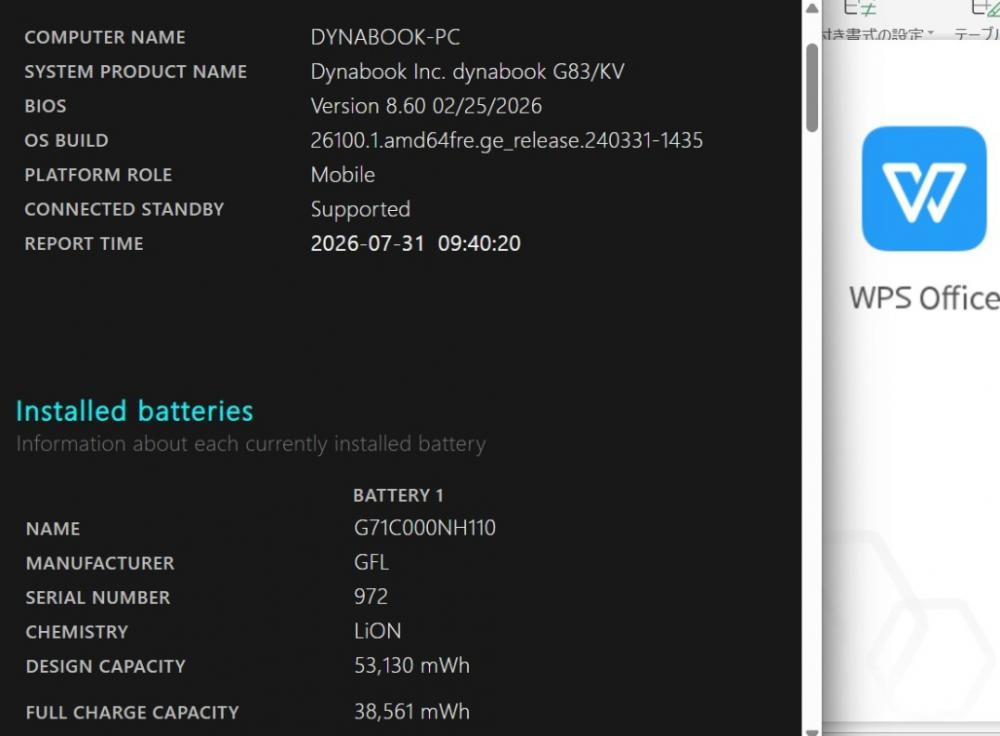Image resolution: width=1000 pixels, height=736 pixels.
Task: Click the 'OS BUILD' label
Action: (x=66, y=141)
